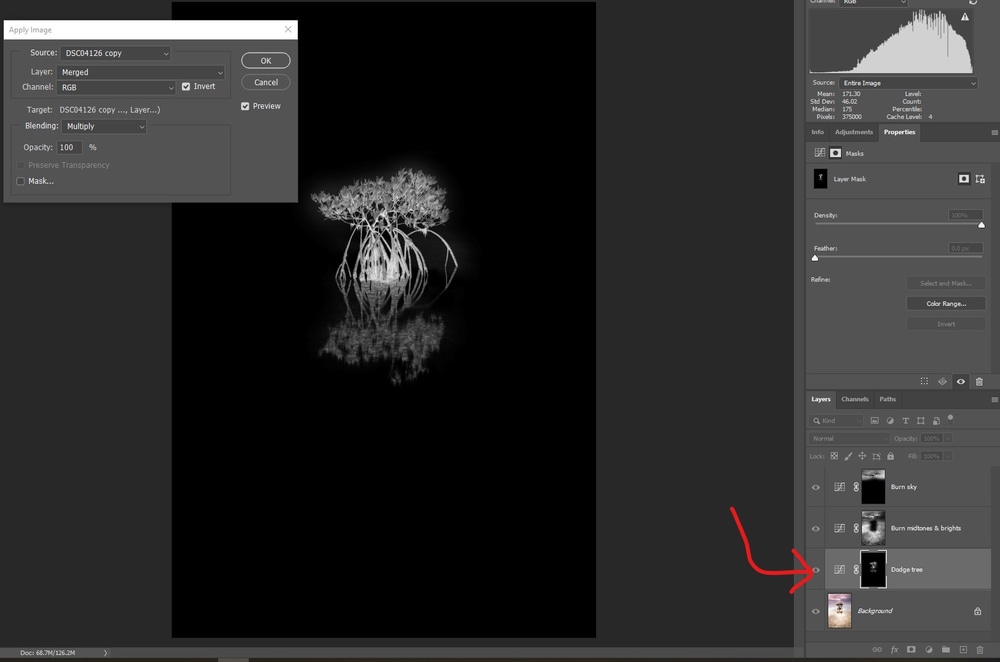Image resolution: width=1000 pixels, height=662 pixels.
Task: Create new fill or adjustment layer
Action: pos(929,649)
